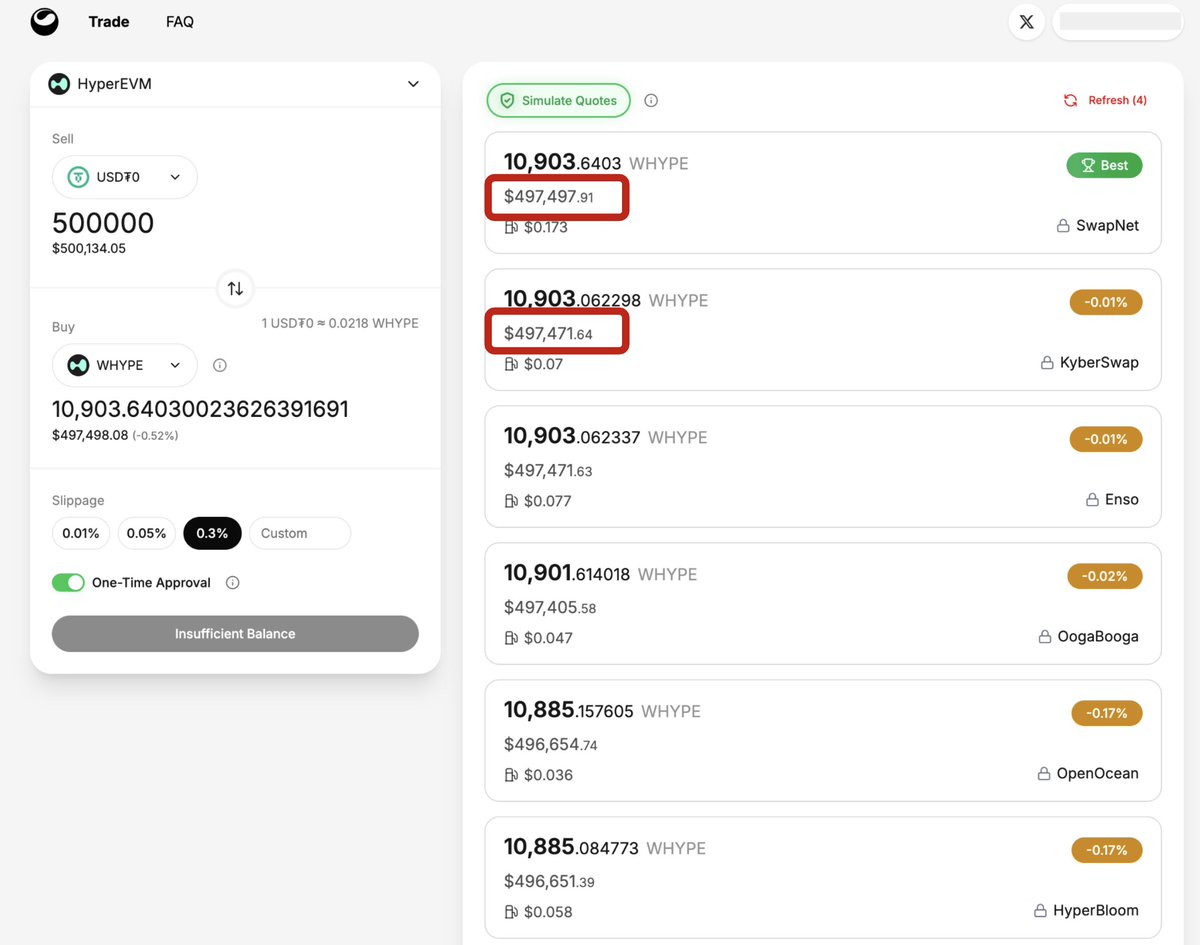Click $0.173 gas fee in SwapNet quote
The width and height of the screenshot is (1200, 945).
546,227
